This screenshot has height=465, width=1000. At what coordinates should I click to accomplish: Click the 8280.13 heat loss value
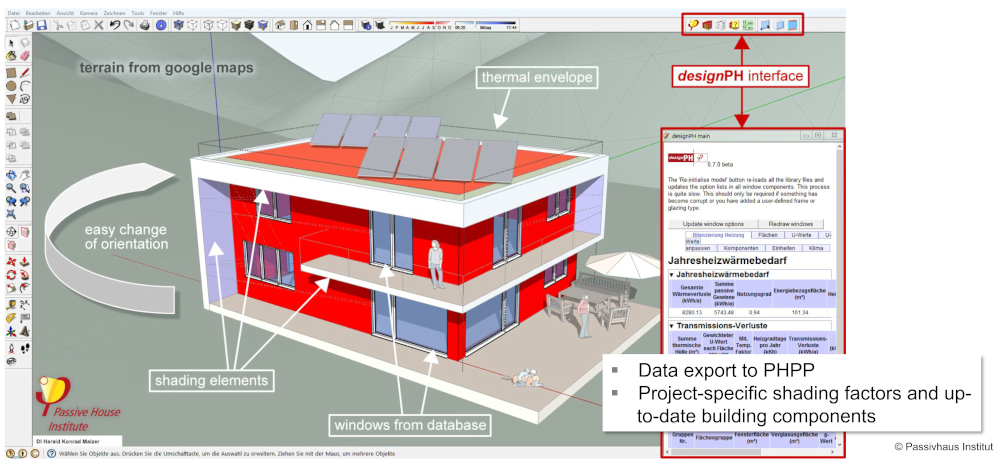tap(692, 313)
